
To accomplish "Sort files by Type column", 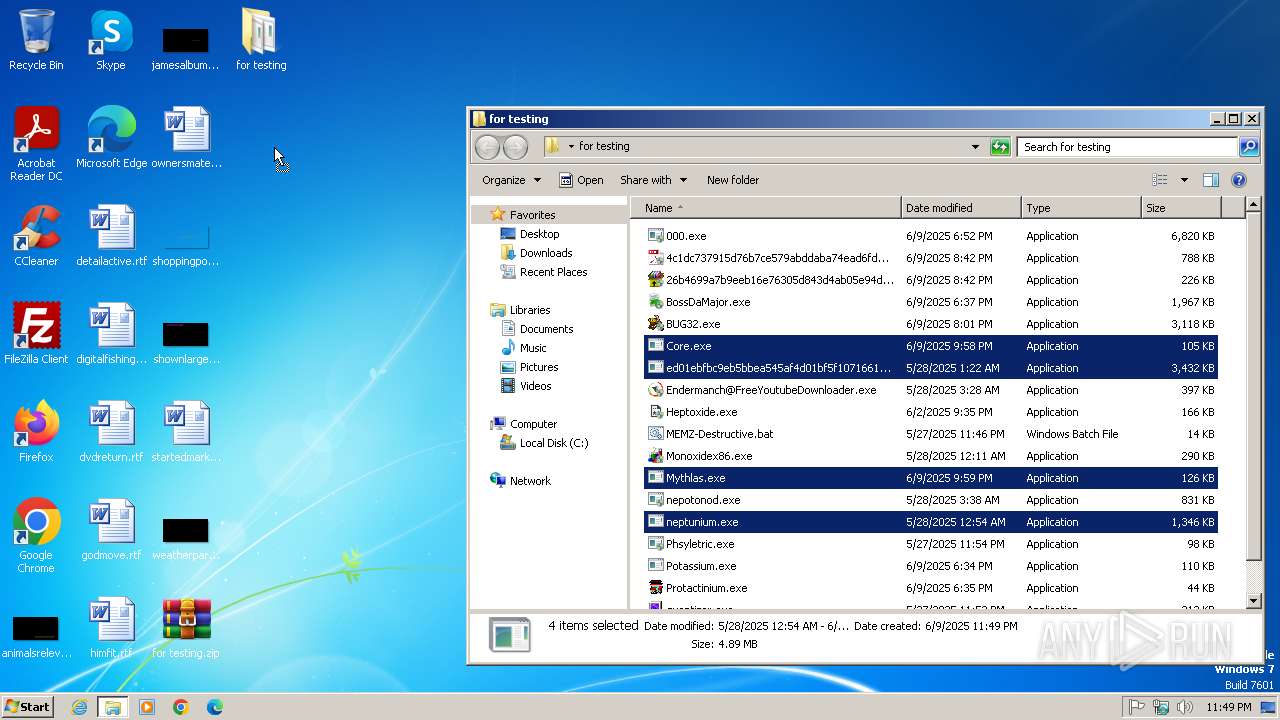I will 1081,208.
